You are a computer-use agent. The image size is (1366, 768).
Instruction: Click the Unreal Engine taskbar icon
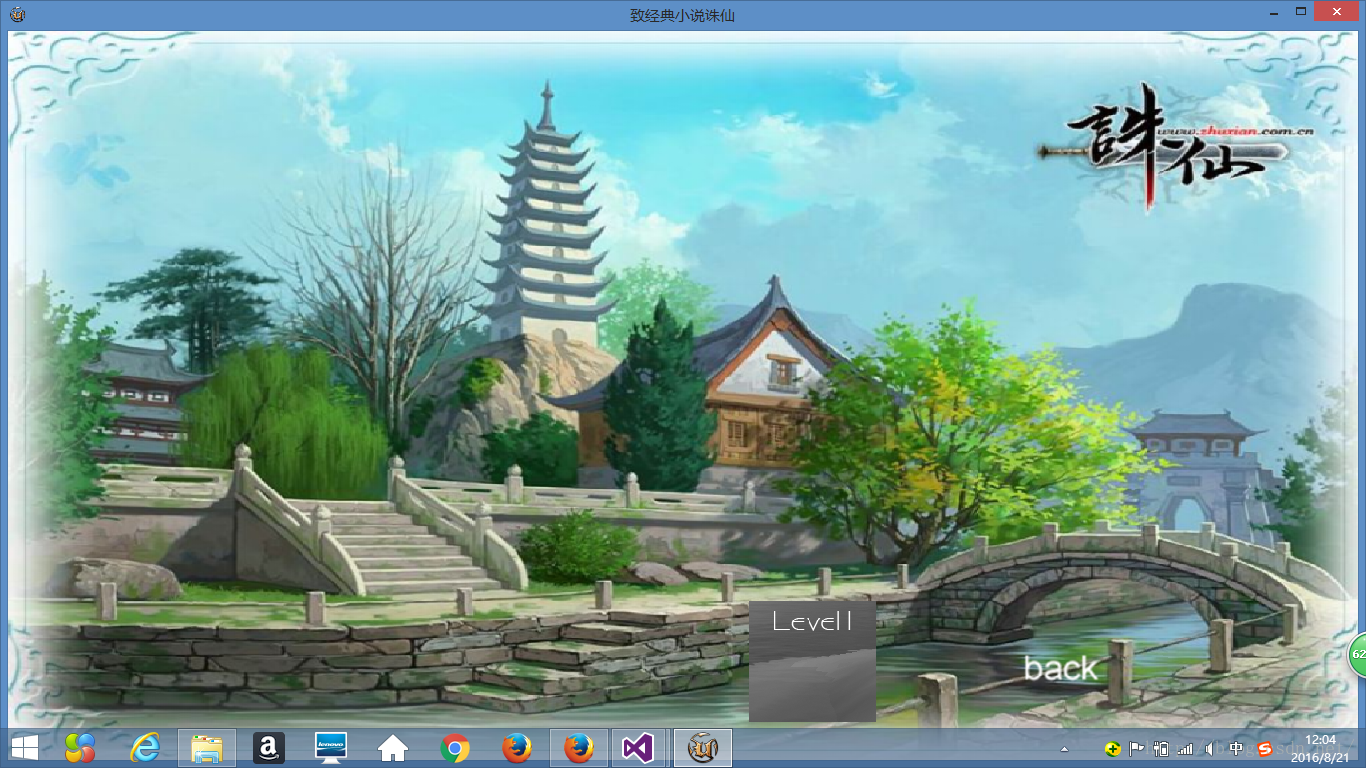click(703, 748)
